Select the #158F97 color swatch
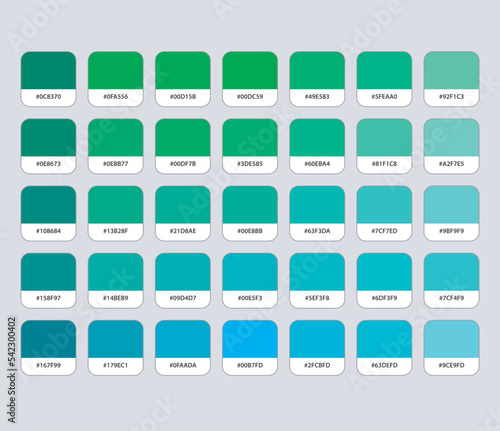Screen dimensions: 500x431 [x=48, y=281]
